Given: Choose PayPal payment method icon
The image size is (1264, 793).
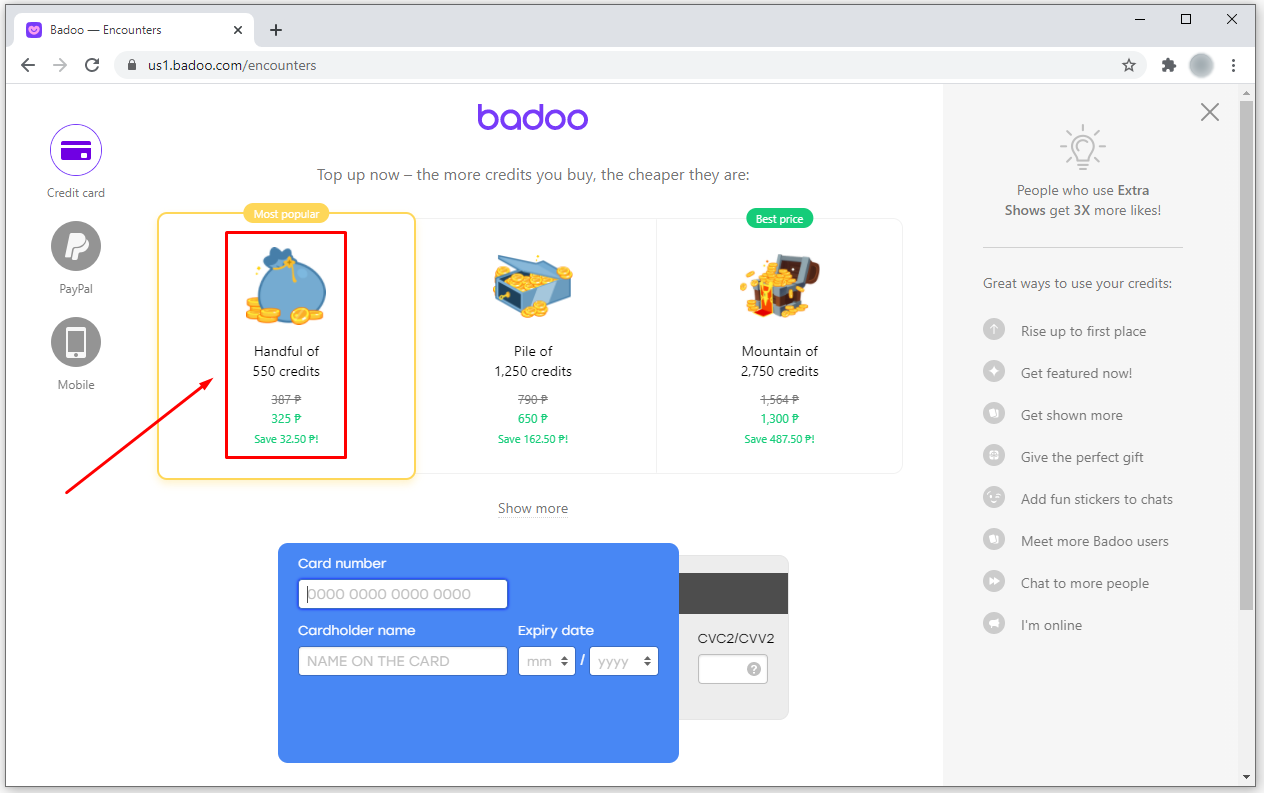Looking at the screenshot, I should click(x=76, y=246).
